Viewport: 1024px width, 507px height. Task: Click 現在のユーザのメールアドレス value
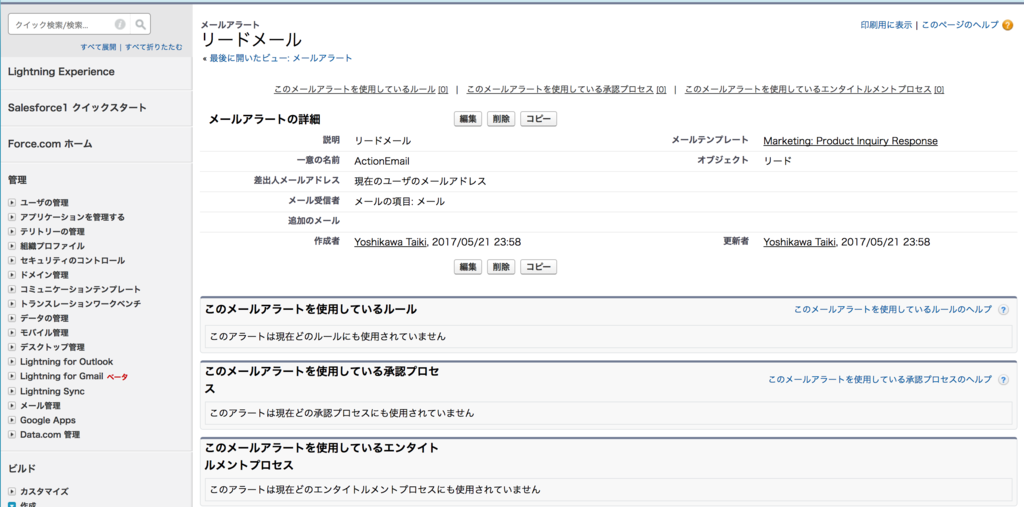(x=420, y=182)
